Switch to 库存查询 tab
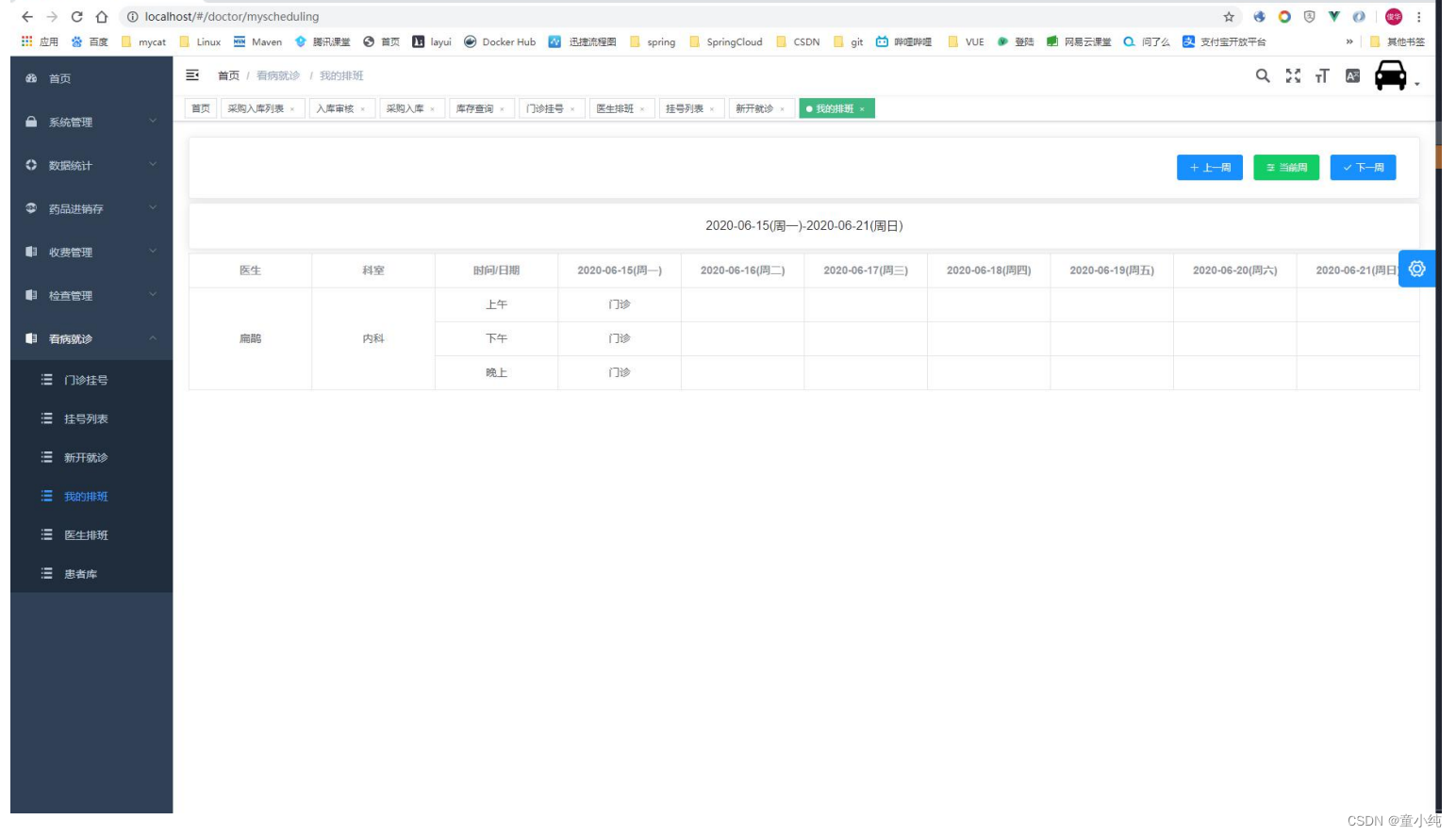 point(481,108)
